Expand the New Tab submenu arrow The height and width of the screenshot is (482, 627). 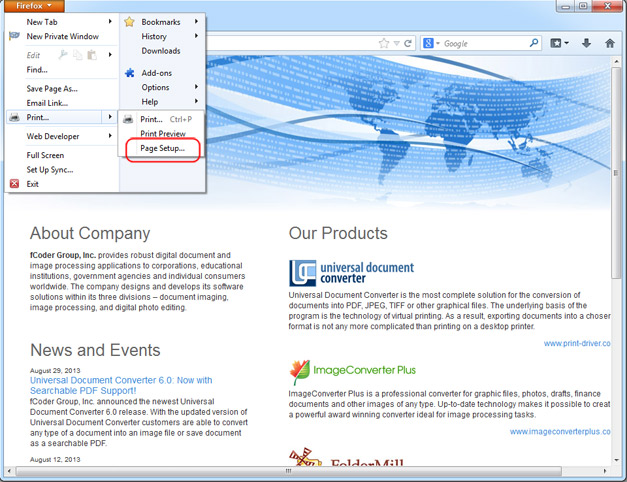click(110, 21)
